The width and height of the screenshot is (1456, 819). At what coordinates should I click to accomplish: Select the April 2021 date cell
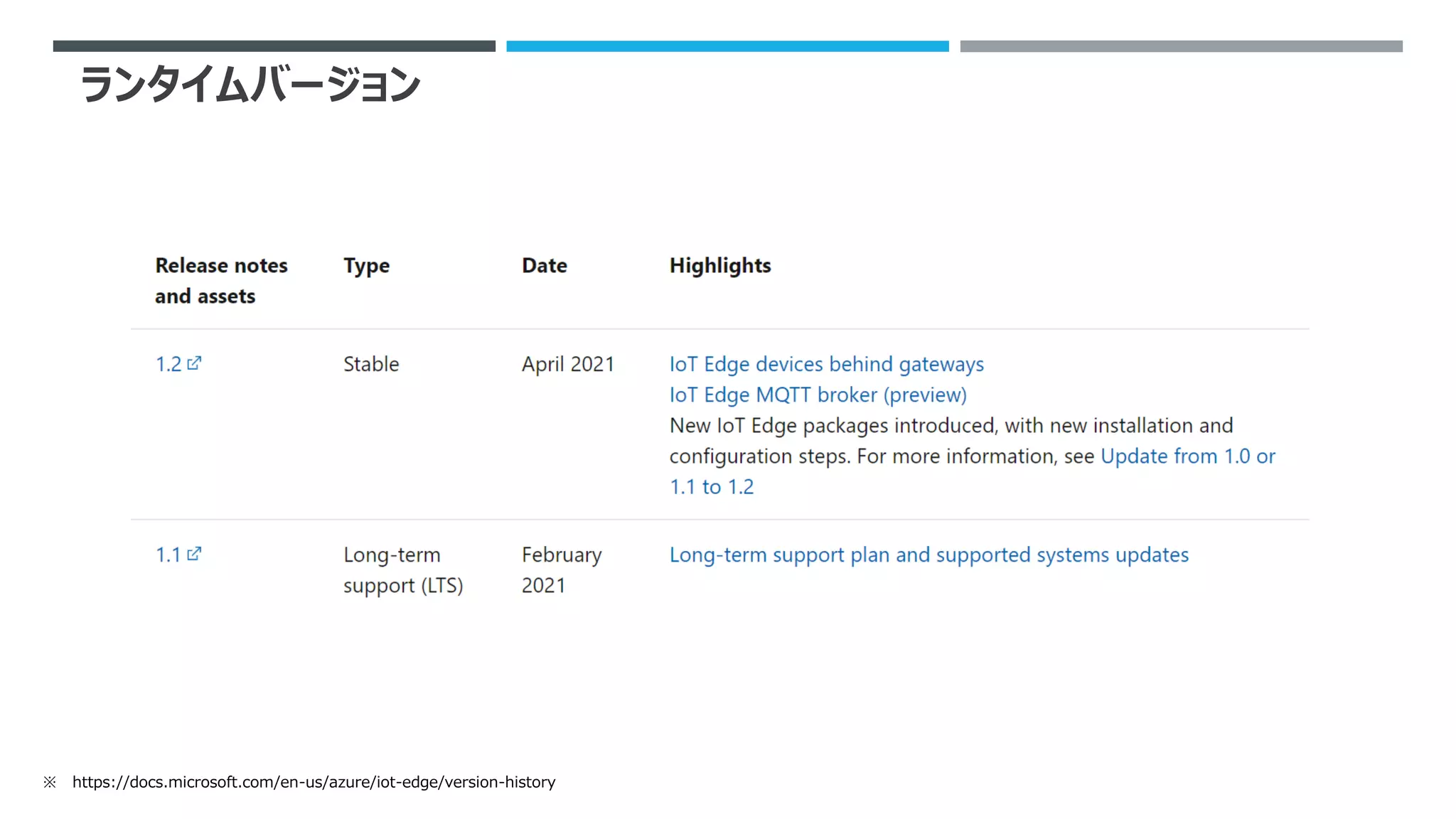(x=568, y=364)
